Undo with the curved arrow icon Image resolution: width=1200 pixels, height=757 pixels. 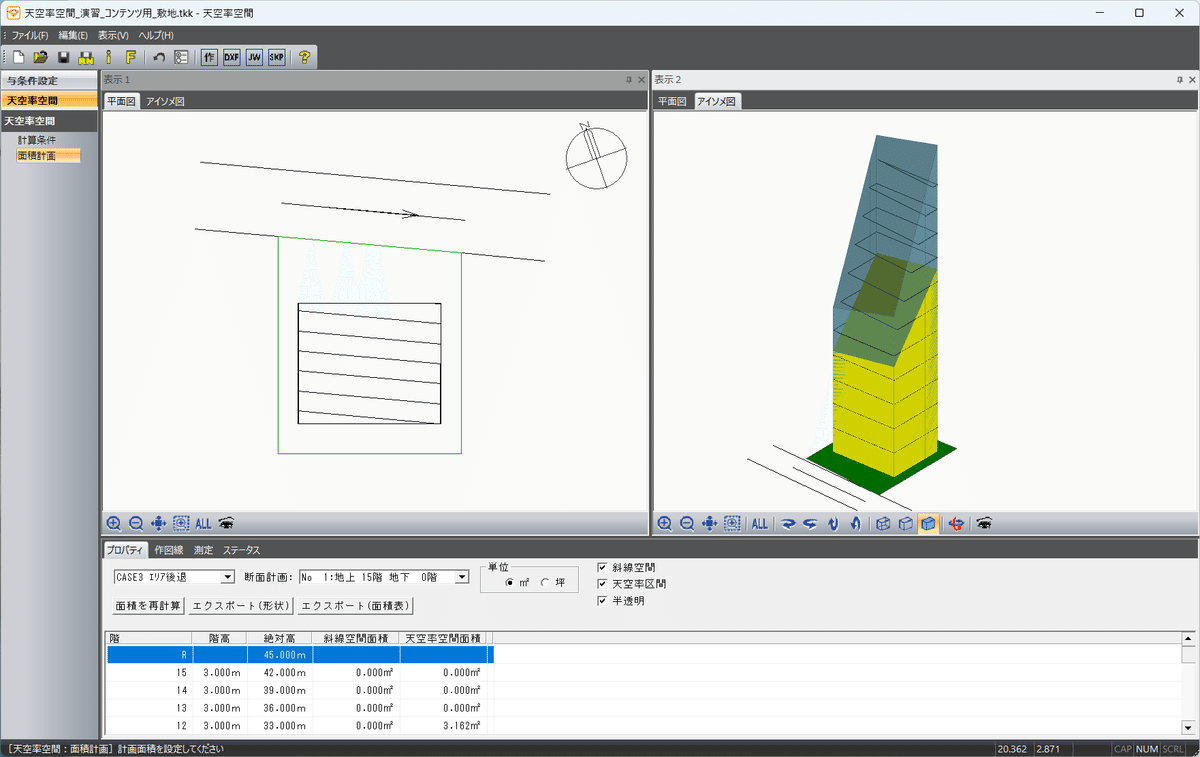pyautogui.click(x=159, y=57)
